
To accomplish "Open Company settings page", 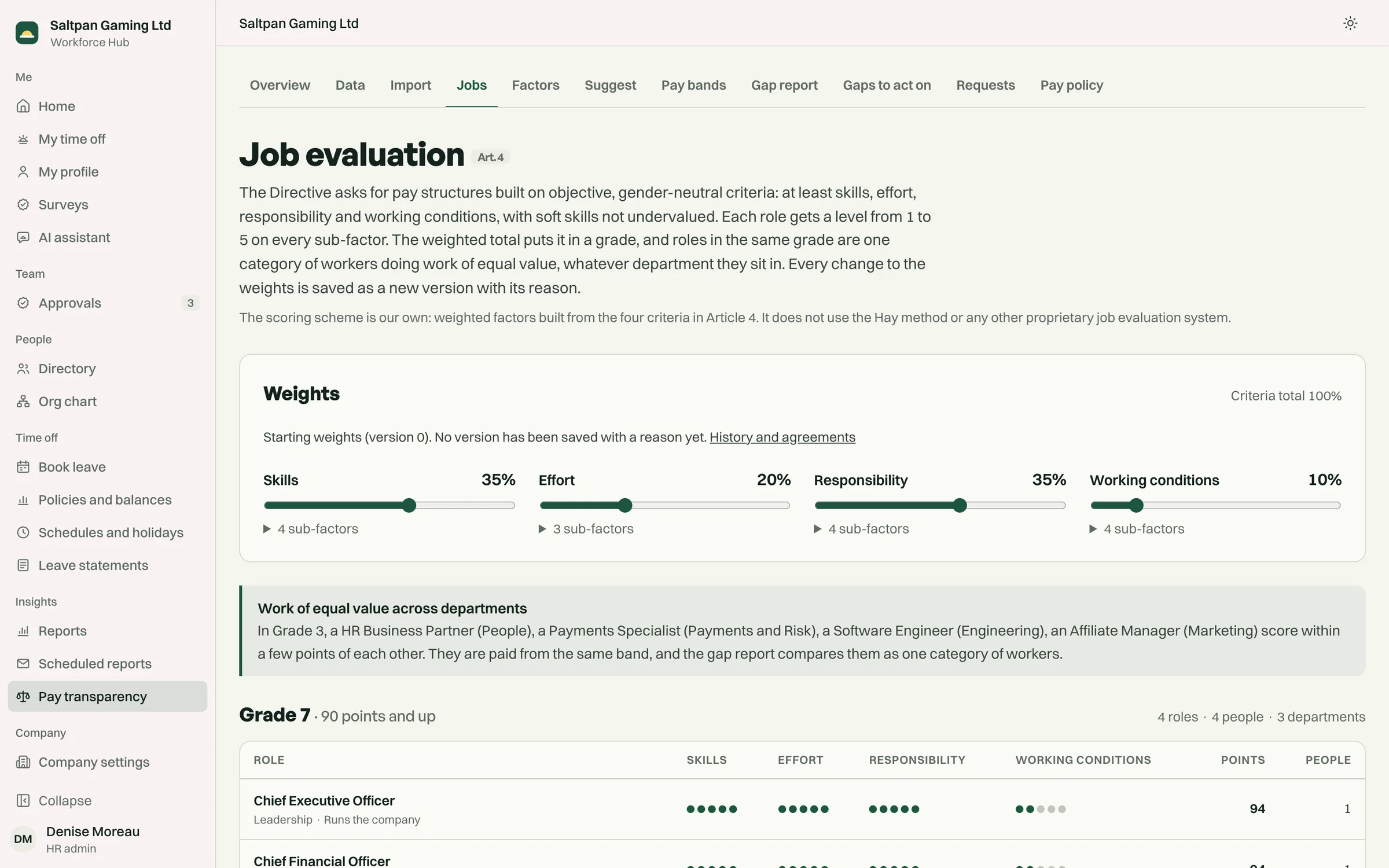I will click(108, 762).
